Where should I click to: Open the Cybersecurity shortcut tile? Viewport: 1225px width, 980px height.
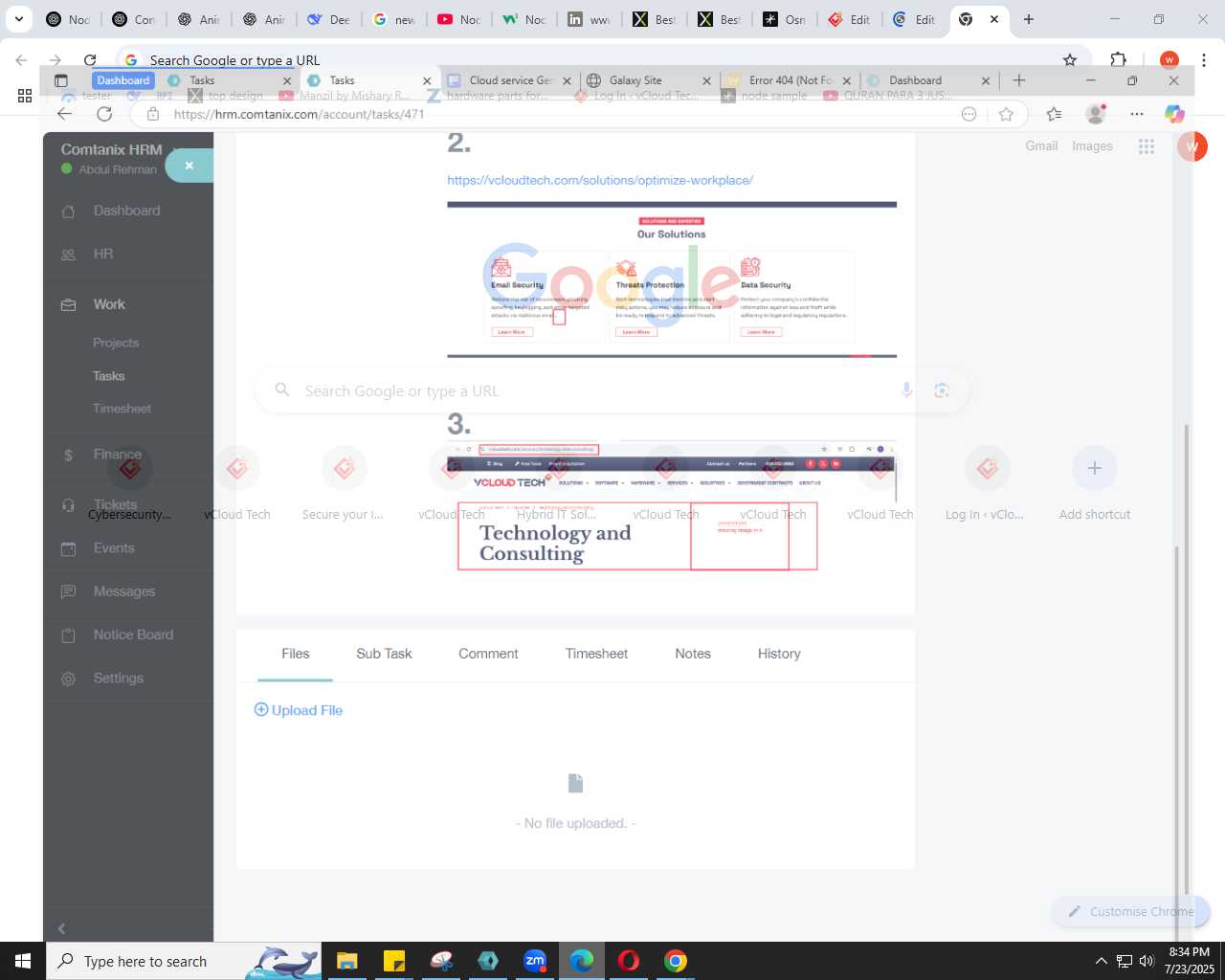[130, 485]
